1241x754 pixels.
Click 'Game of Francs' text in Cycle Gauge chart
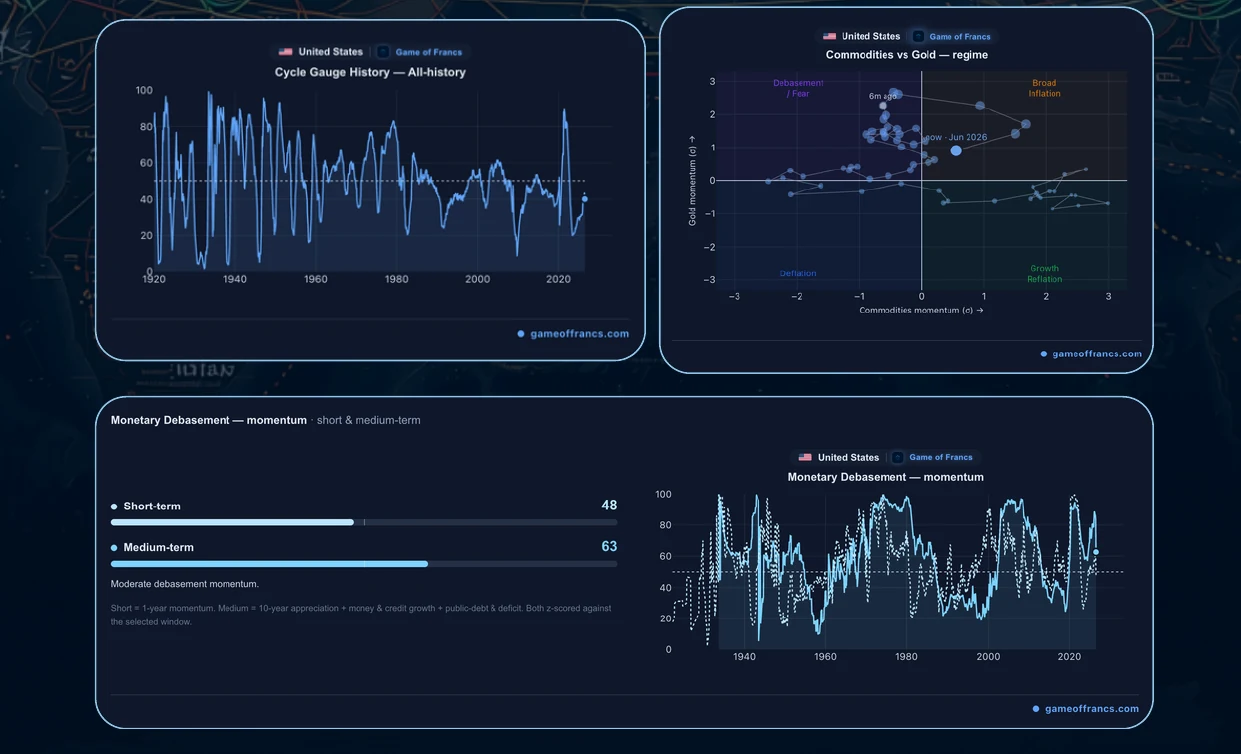(429, 52)
